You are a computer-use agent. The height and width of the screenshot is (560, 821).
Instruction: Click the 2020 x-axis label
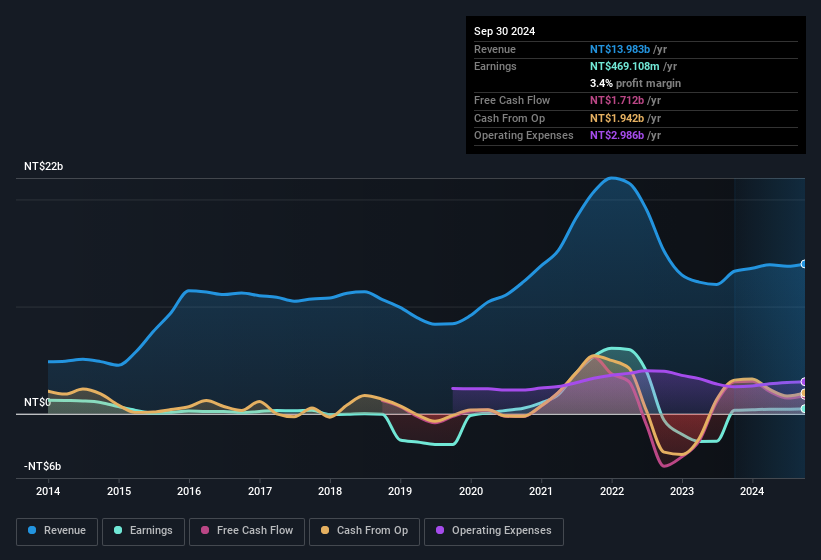click(471, 491)
